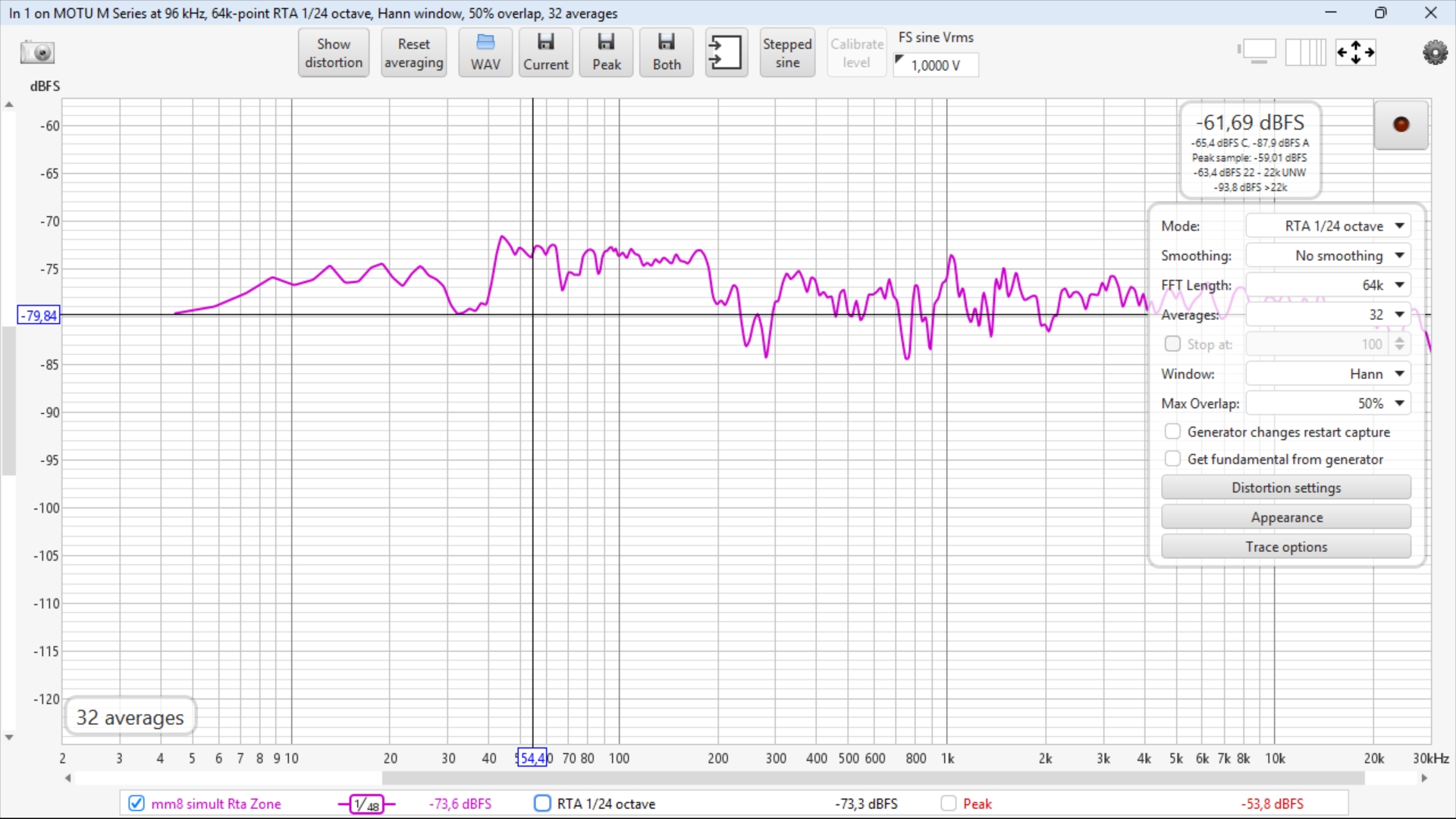Click the -79,84 cursor value box

(39, 315)
